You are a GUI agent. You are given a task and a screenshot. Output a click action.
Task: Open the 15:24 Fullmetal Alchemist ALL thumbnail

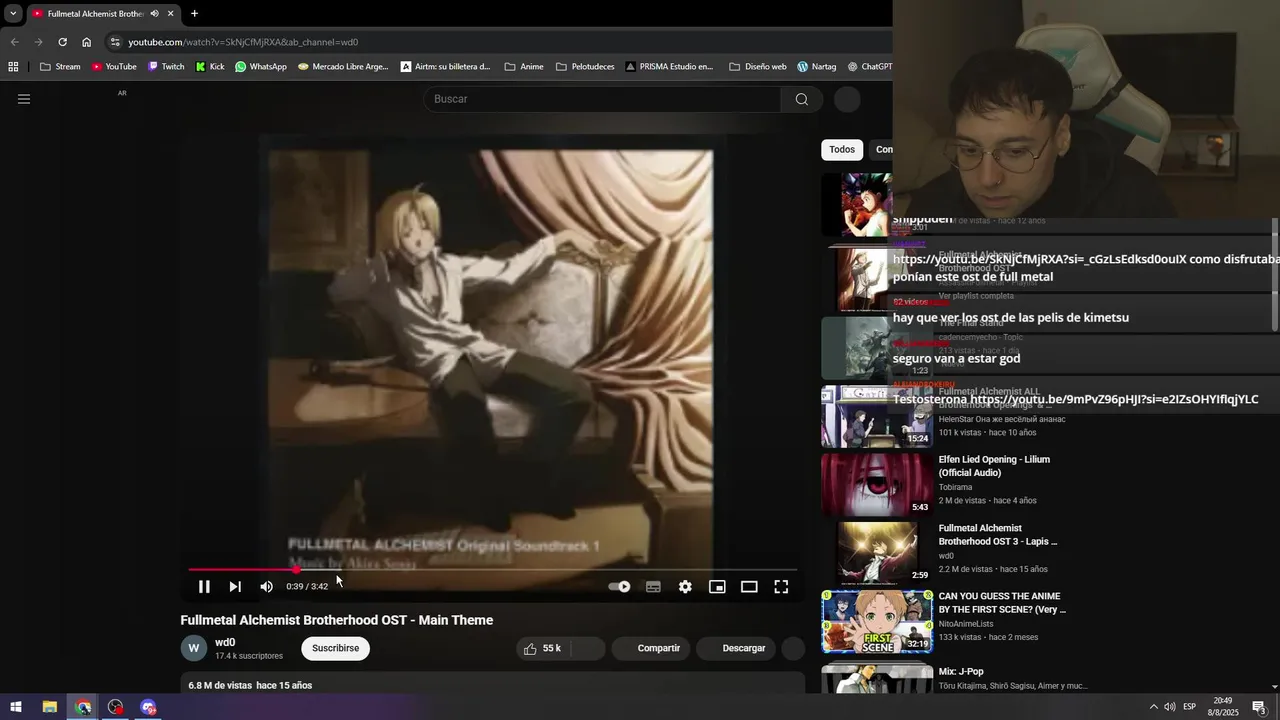click(x=877, y=417)
